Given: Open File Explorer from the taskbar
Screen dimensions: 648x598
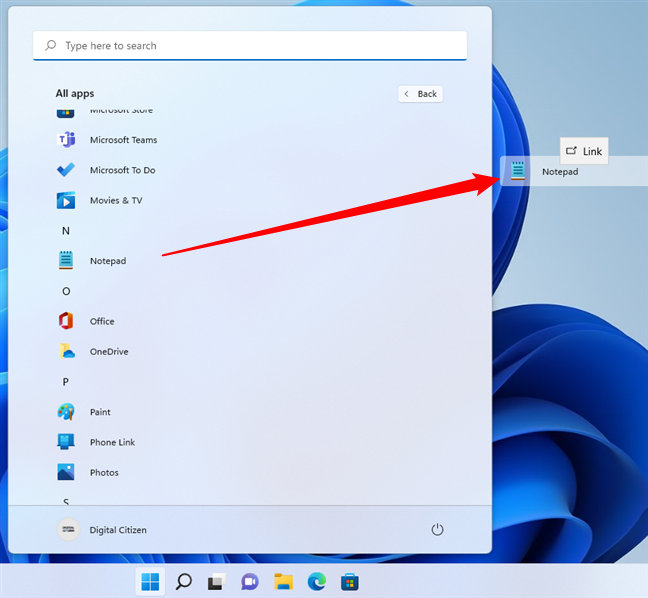Looking at the screenshot, I should 283,581.
